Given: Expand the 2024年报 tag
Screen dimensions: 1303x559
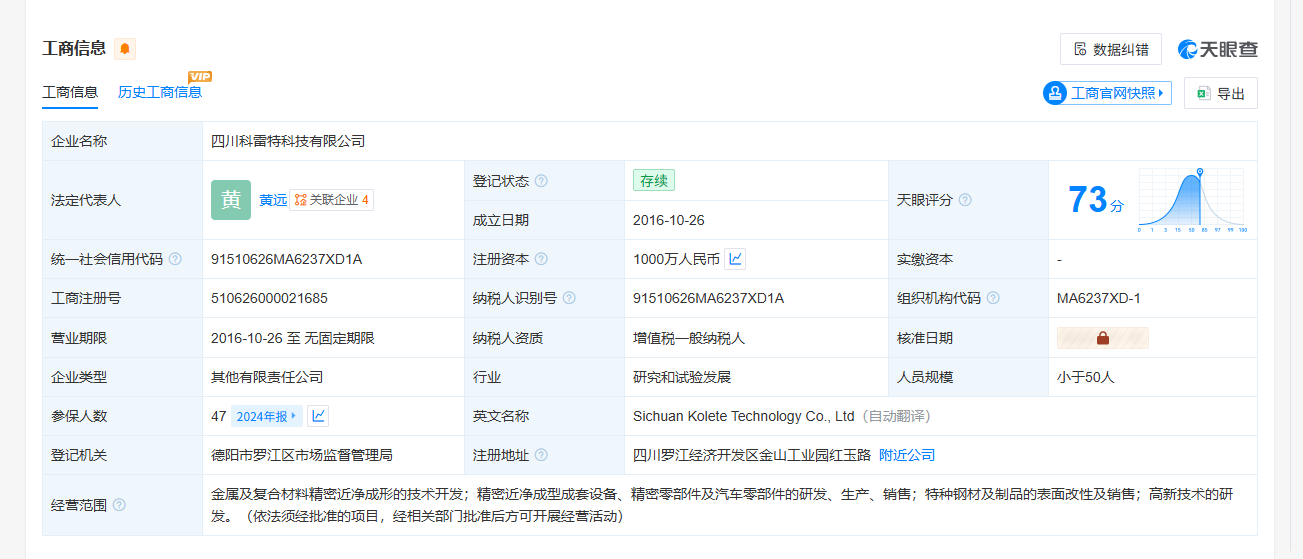Looking at the screenshot, I should coord(266,416).
